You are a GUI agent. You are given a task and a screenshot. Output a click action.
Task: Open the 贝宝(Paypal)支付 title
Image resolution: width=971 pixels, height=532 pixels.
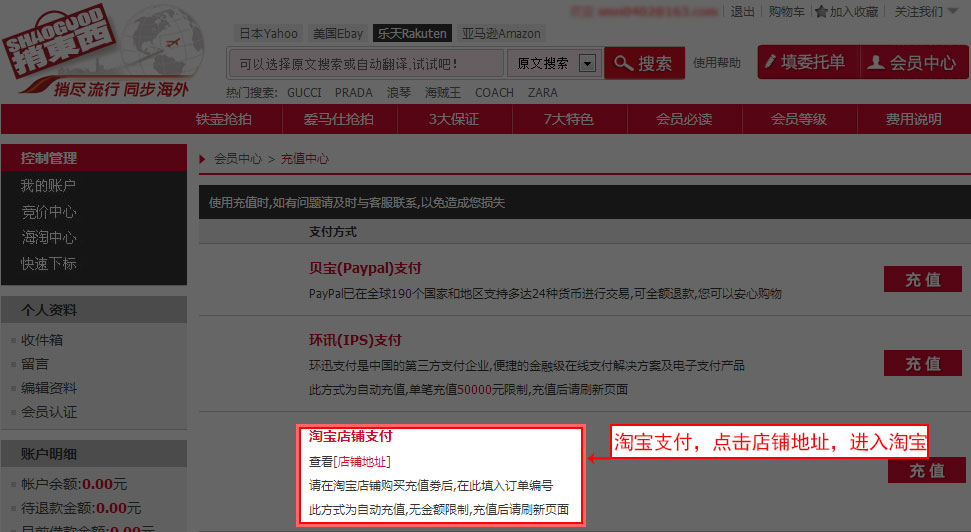tap(365, 268)
